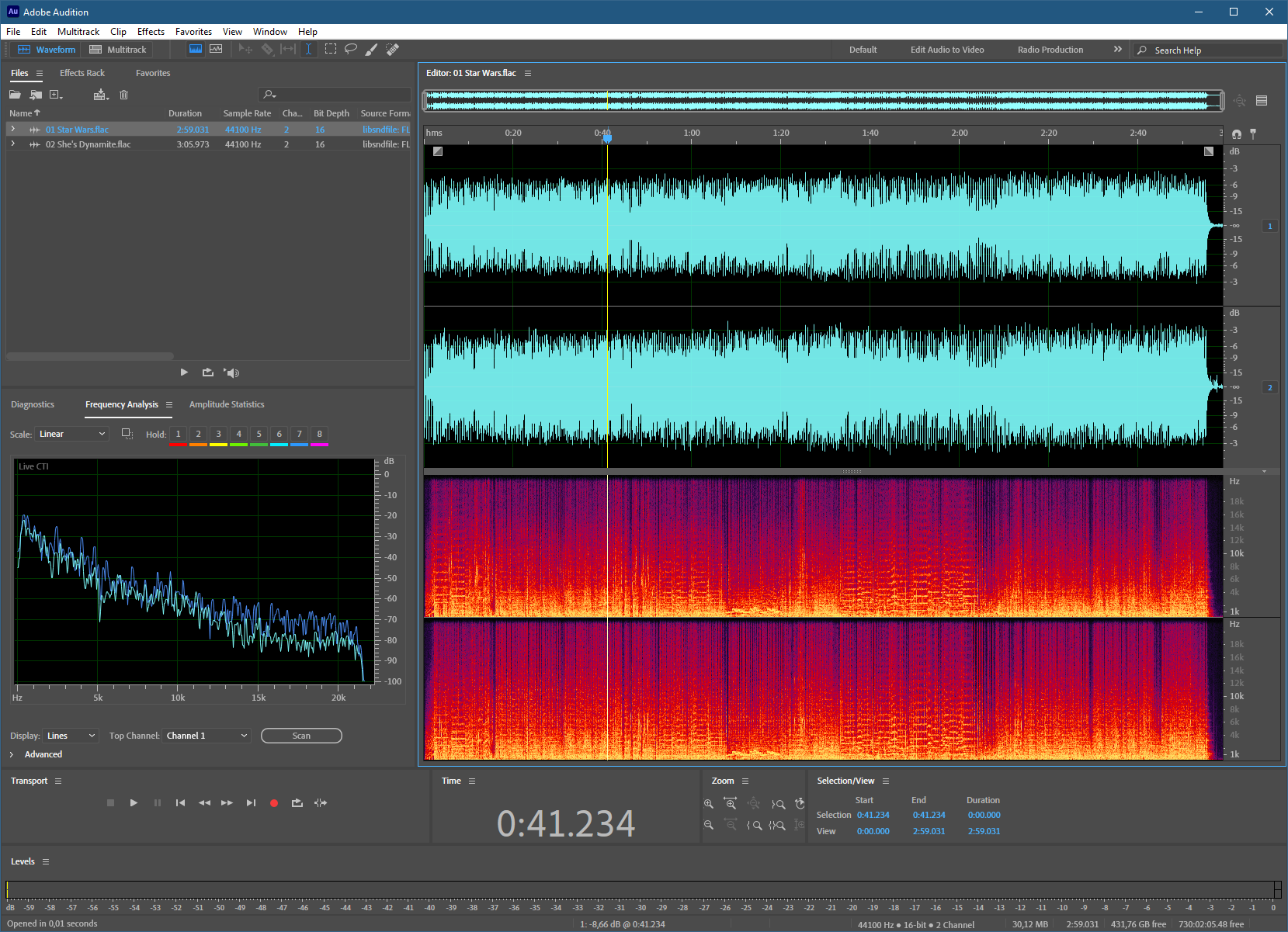Viewport: 1288px width, 932px height.
Task: Click Scan button
Action: coord(301,736)
